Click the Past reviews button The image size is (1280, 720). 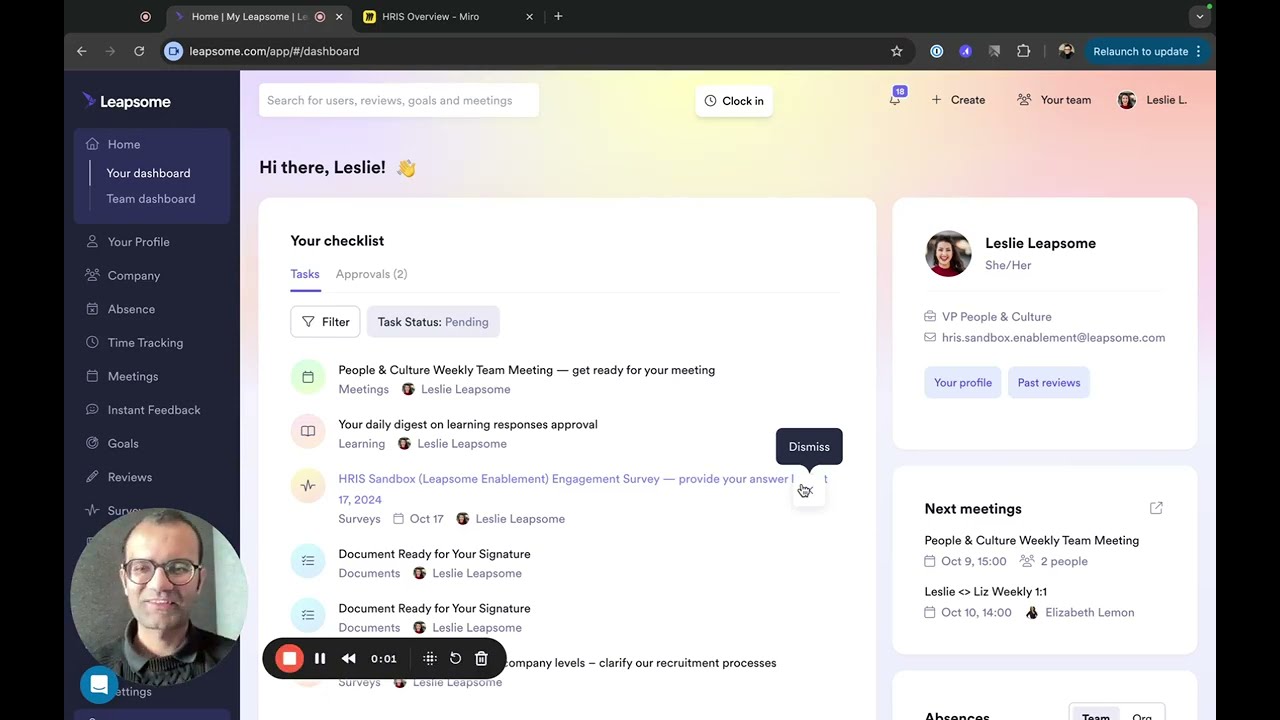tap(1049, 383)
